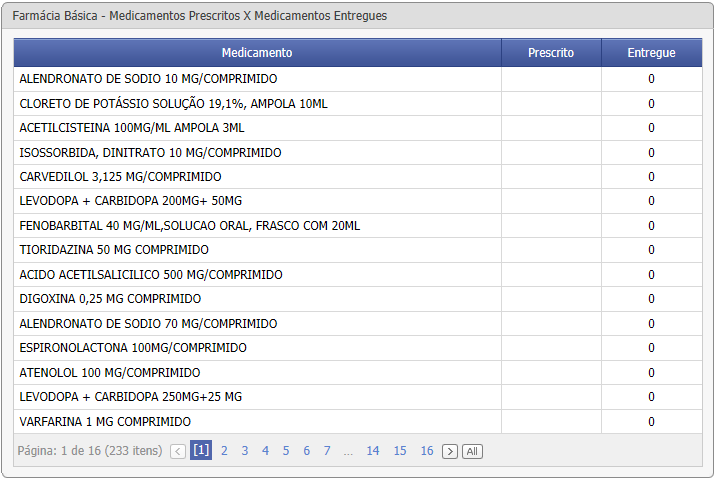Select the current page [1] indicator

click(x=201, y=450)
